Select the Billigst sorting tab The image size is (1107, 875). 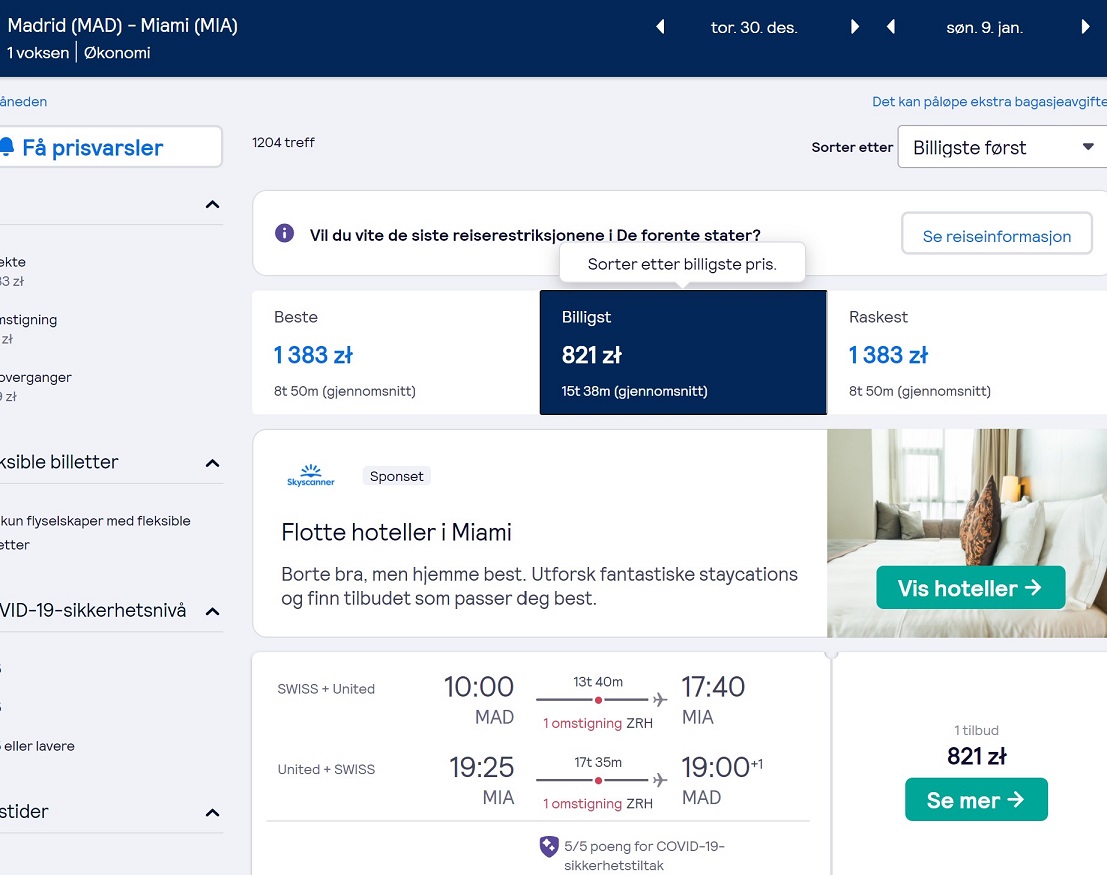[683, 352]
